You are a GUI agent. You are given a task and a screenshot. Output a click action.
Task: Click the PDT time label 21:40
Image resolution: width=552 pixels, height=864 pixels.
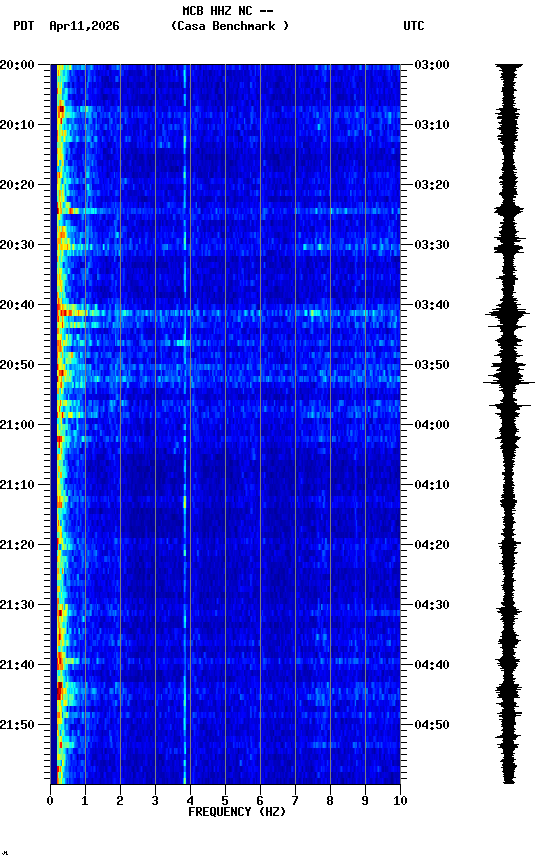click(x=17, y=666)
